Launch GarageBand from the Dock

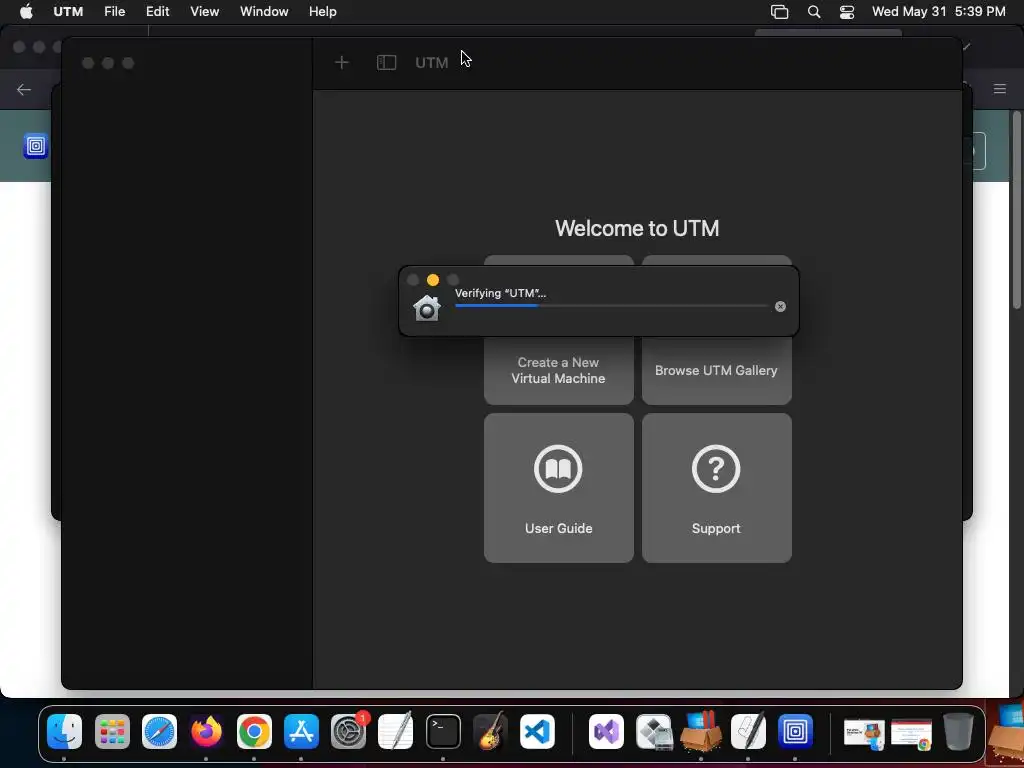coord(490,731)
